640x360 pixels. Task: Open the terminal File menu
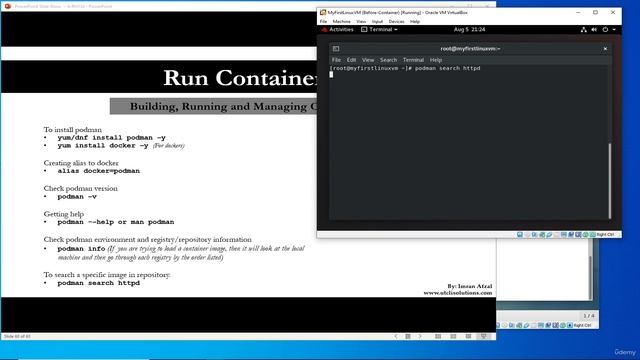pyautogui.click(x=336, y=60)
